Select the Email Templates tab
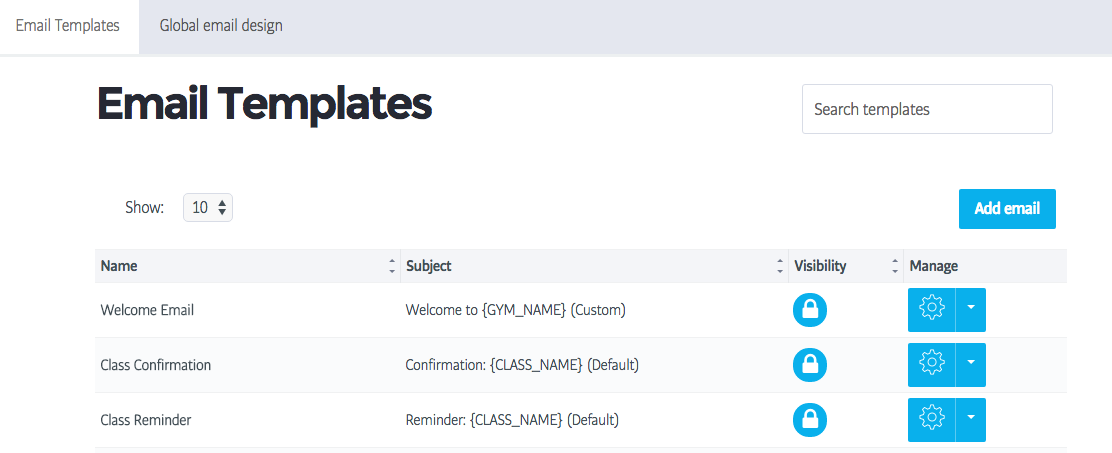The image size is (1112, 453). (68, 26)
